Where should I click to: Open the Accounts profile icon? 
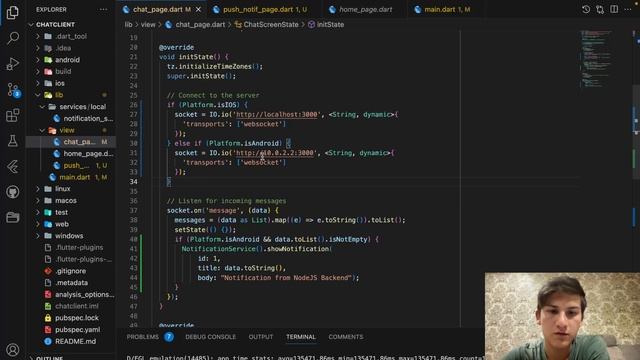point(13,350)
